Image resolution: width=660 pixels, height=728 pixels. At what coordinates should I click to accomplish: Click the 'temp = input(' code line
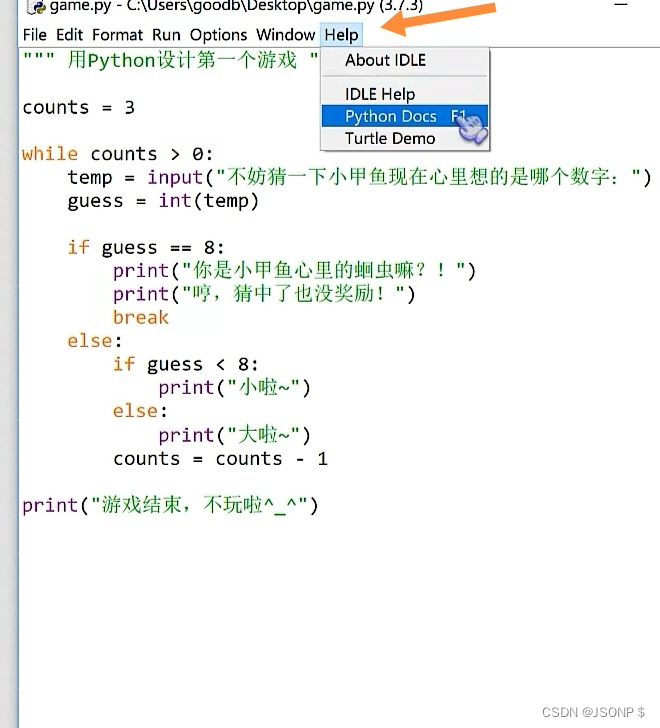click(x=360, y=177)
